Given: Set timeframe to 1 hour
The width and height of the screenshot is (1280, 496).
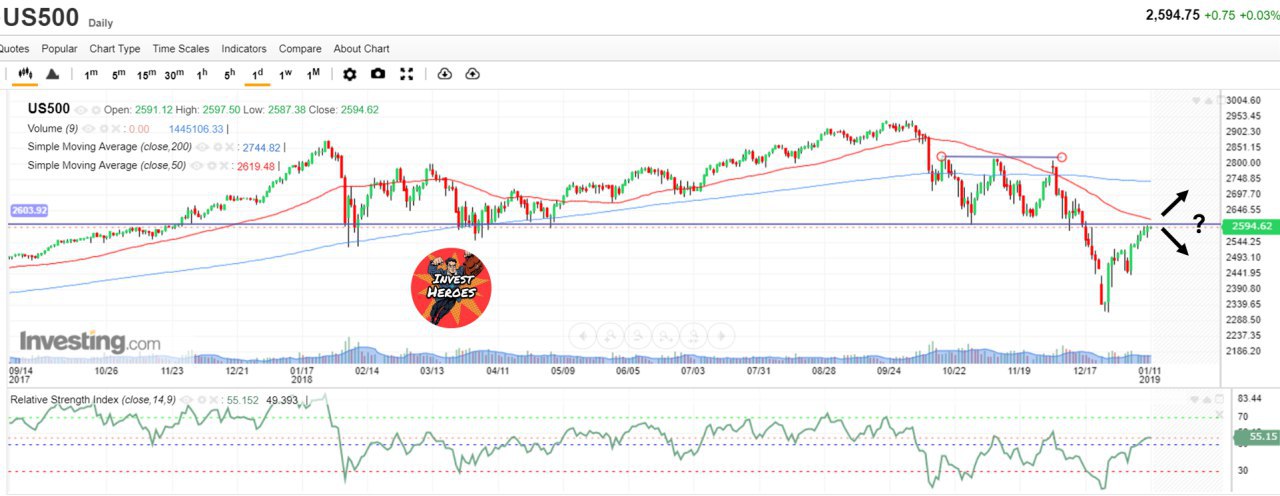Looking at the screenshot, I should 202,74.
